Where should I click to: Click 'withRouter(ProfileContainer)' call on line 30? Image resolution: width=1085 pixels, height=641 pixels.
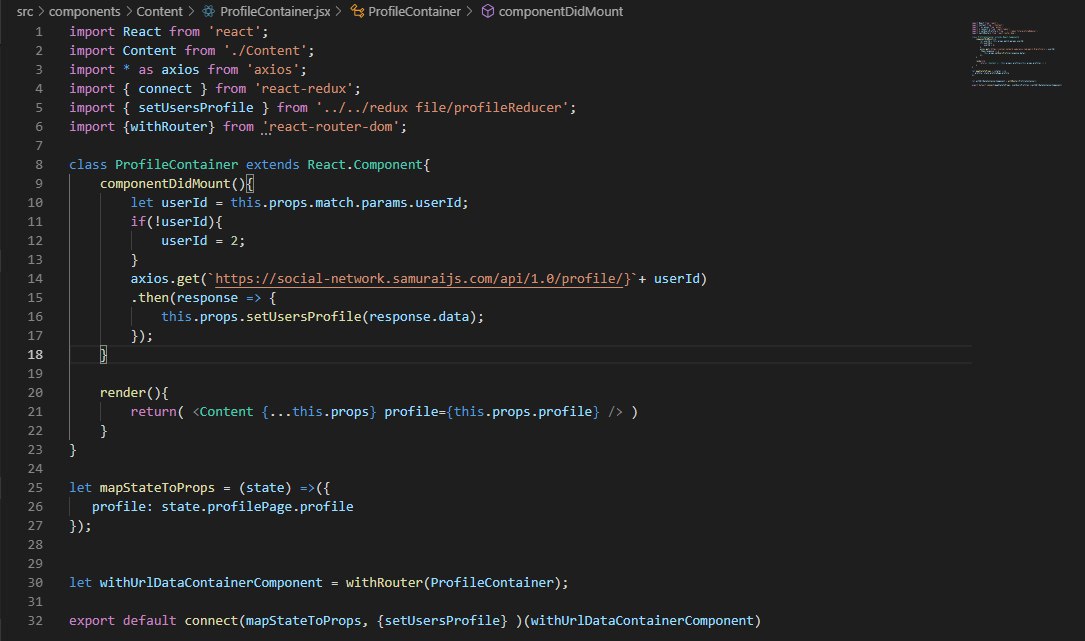pyautogui.click(x=453, y=582)
